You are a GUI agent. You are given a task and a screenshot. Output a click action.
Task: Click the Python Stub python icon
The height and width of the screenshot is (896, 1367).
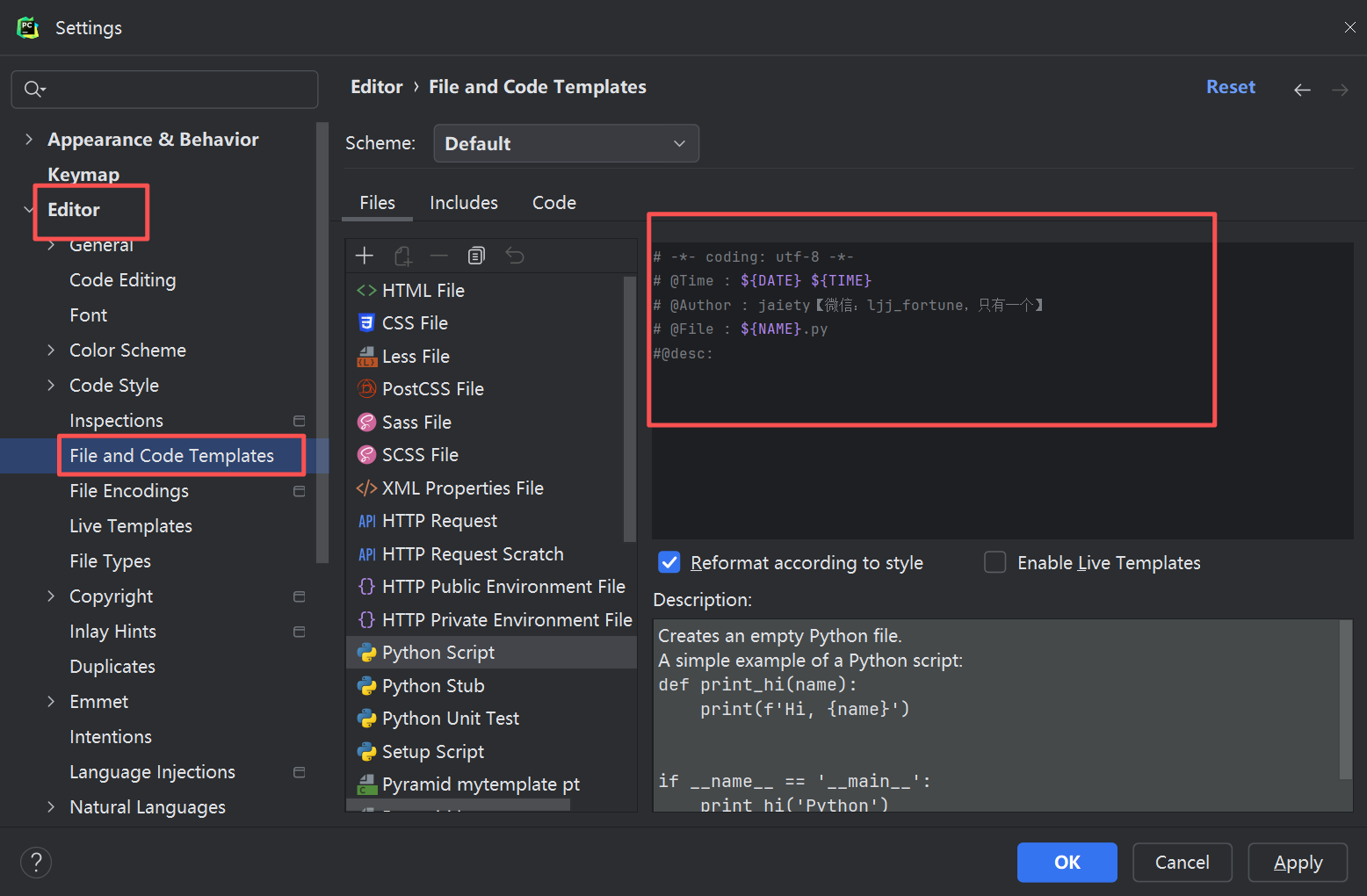click(366, 686)
